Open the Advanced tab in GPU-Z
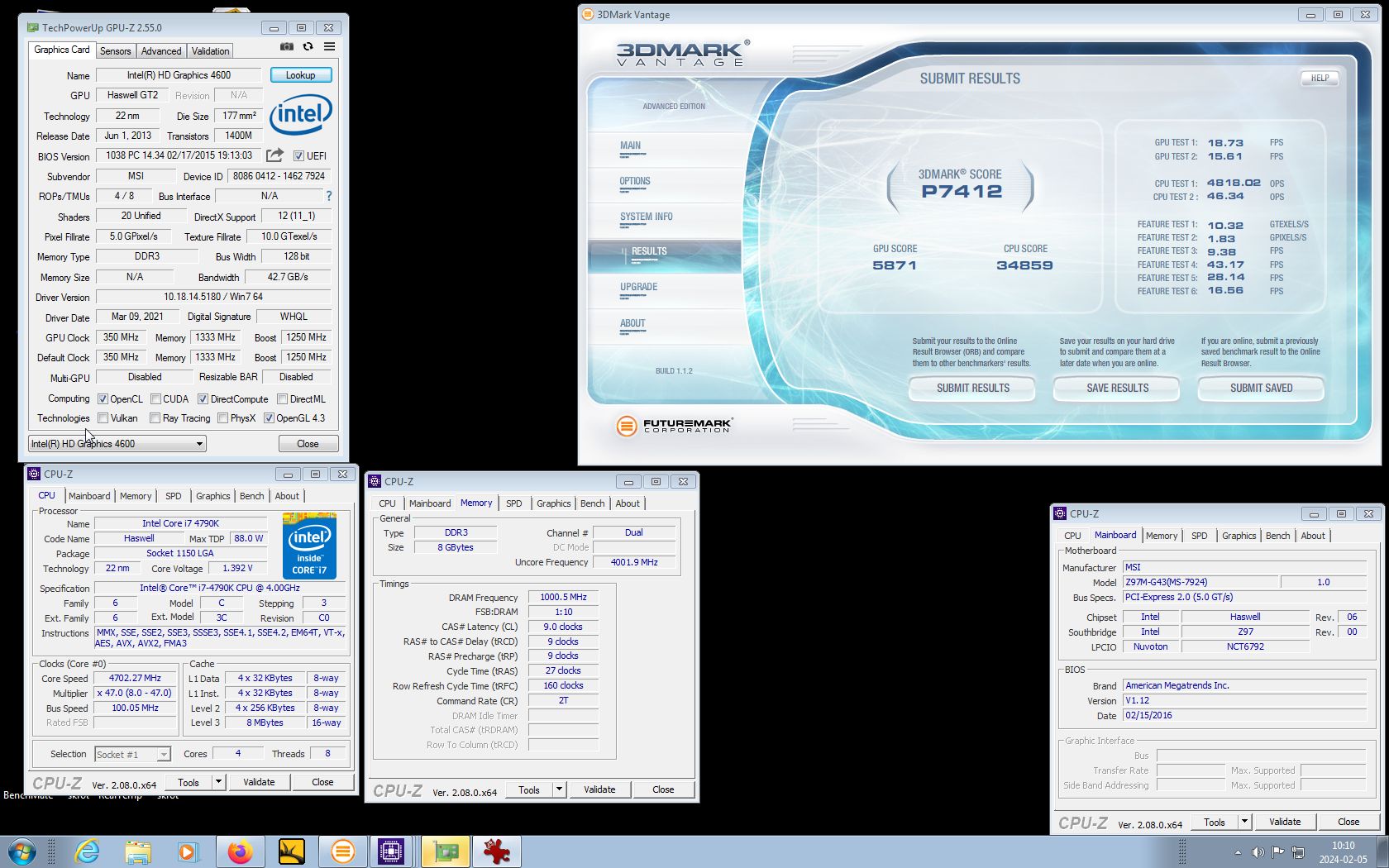This screenshot has height=868, width=1389. point(161,51)
